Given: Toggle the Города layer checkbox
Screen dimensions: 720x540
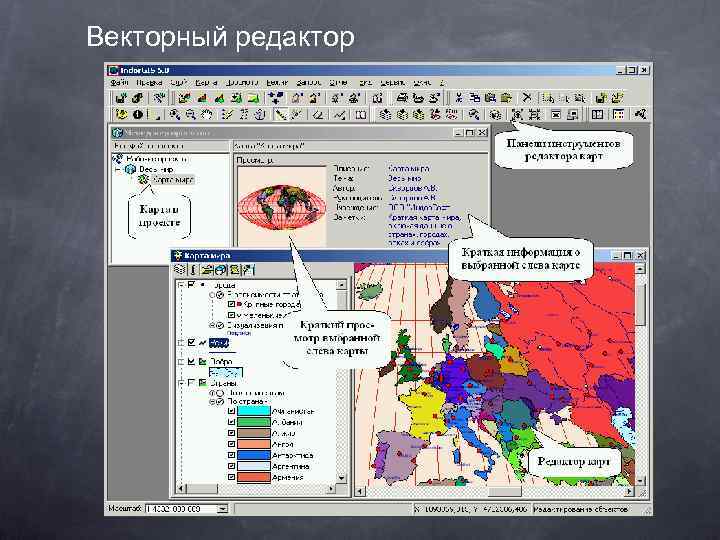Looking at the screenshot, I should click(191, 285).
